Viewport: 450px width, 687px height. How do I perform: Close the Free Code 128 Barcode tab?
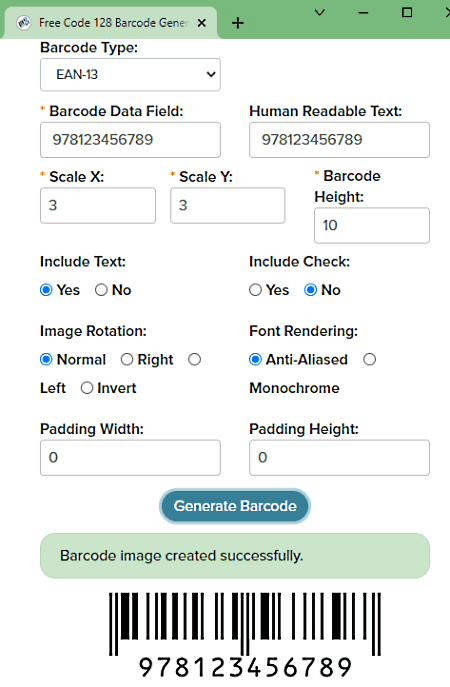click(202, 23)
